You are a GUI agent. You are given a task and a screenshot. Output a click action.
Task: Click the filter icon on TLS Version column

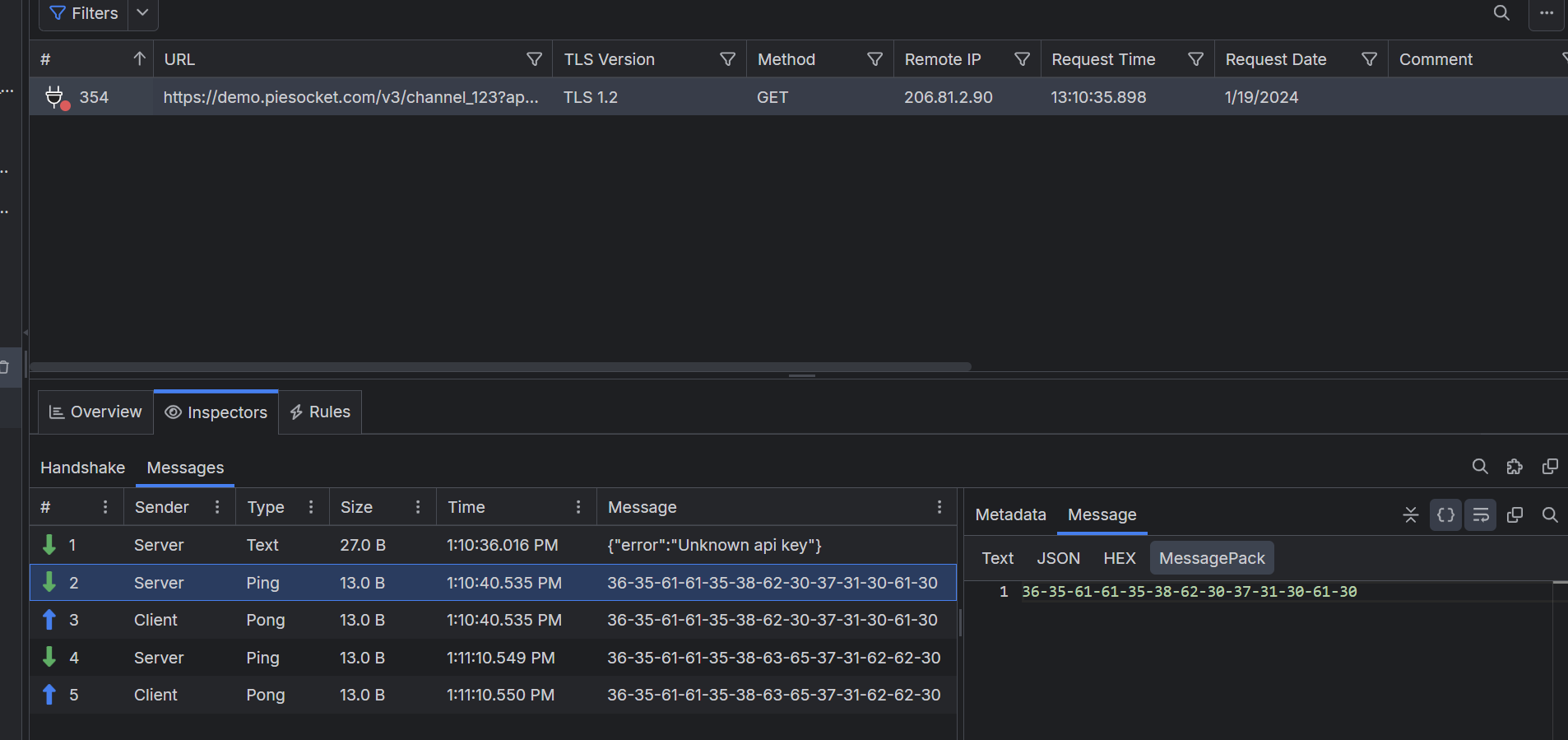click(727, 59)
